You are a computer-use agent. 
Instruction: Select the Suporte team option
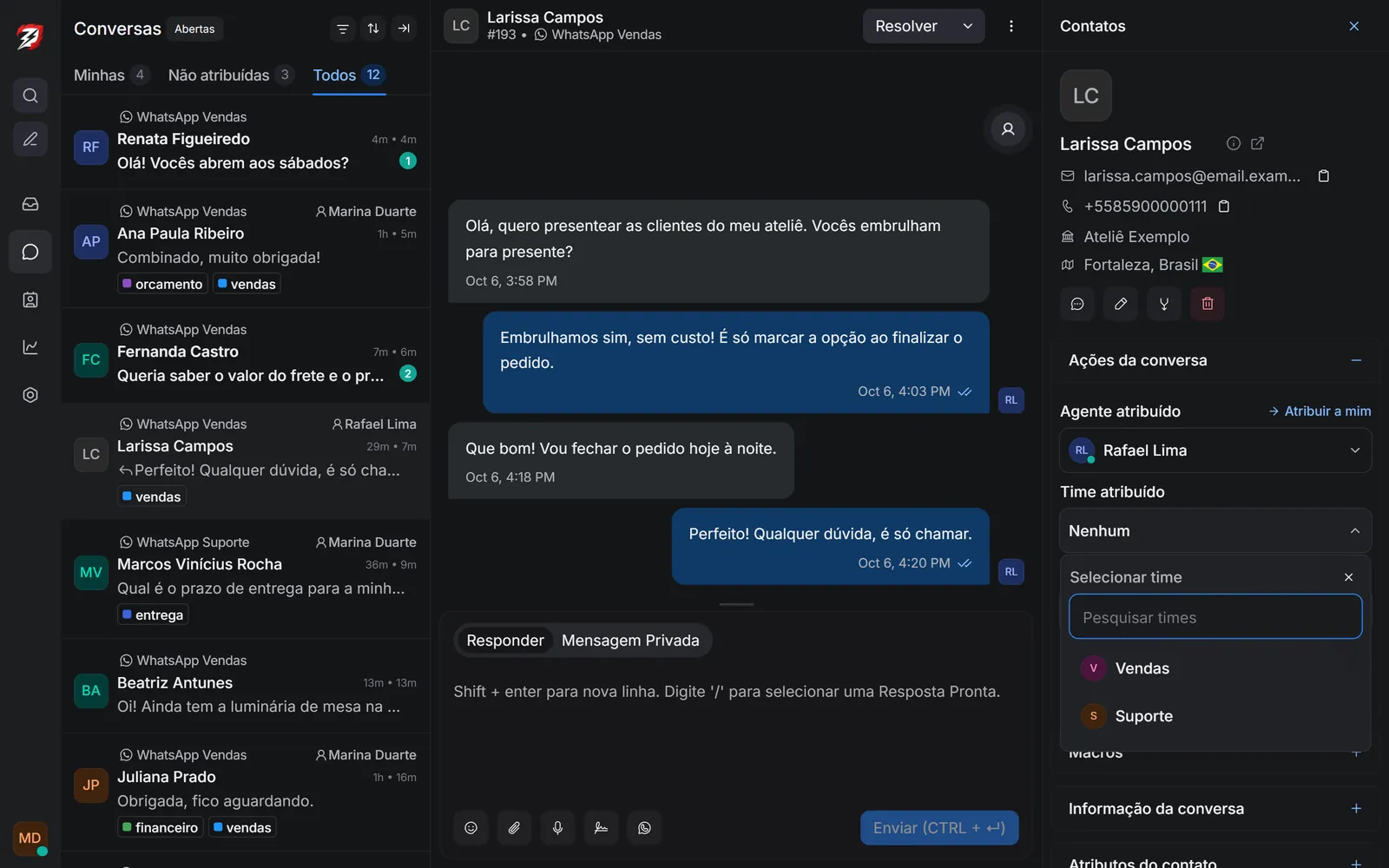pyautogui.click(x=1215, y=716)
